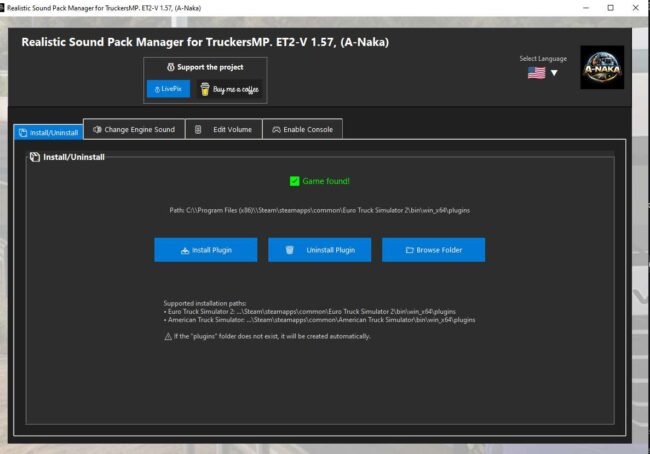Click the game Path text line
Screen dimensions: 650x454
click(x=320, y=210)
